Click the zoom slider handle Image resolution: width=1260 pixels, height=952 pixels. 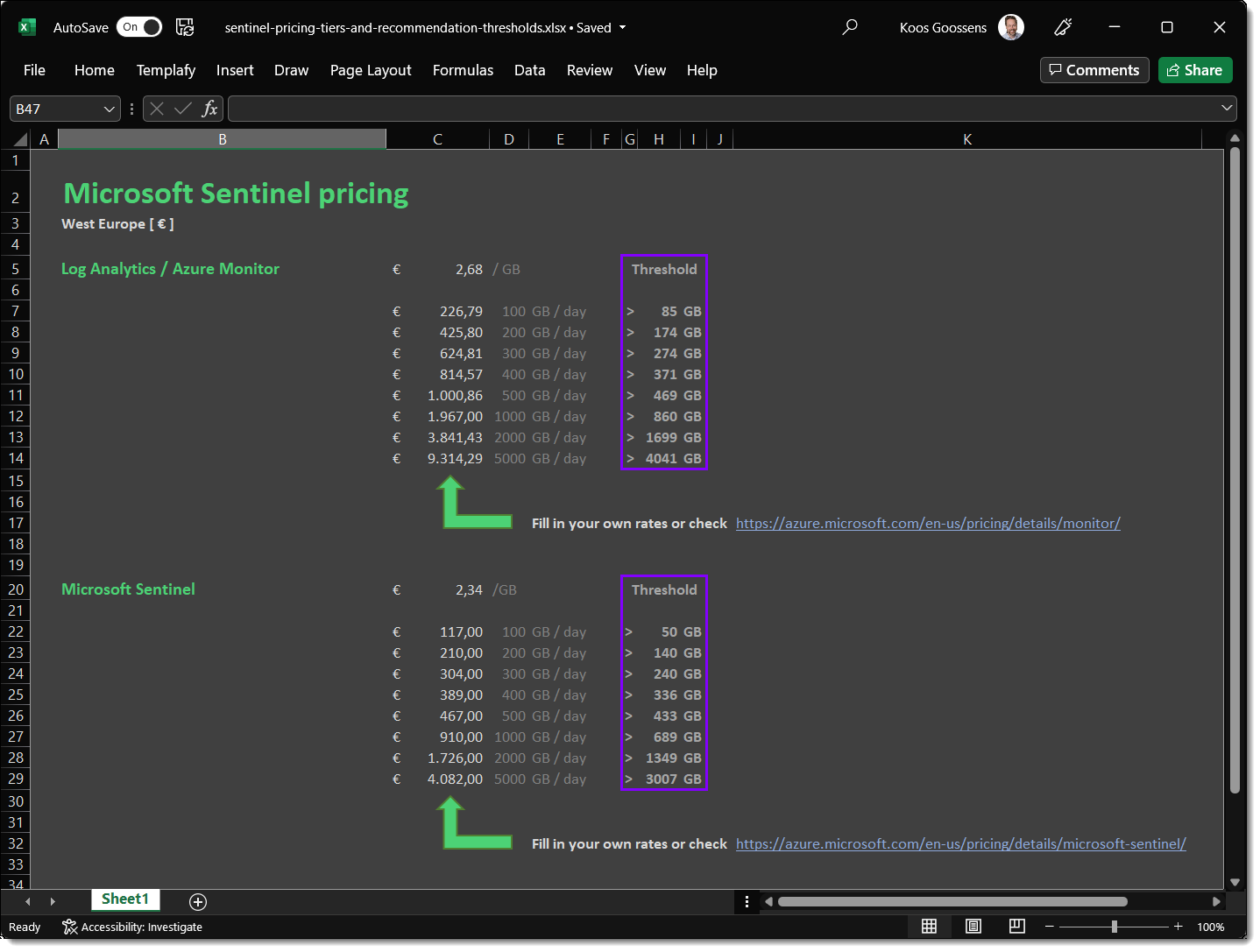[1115, 927]
